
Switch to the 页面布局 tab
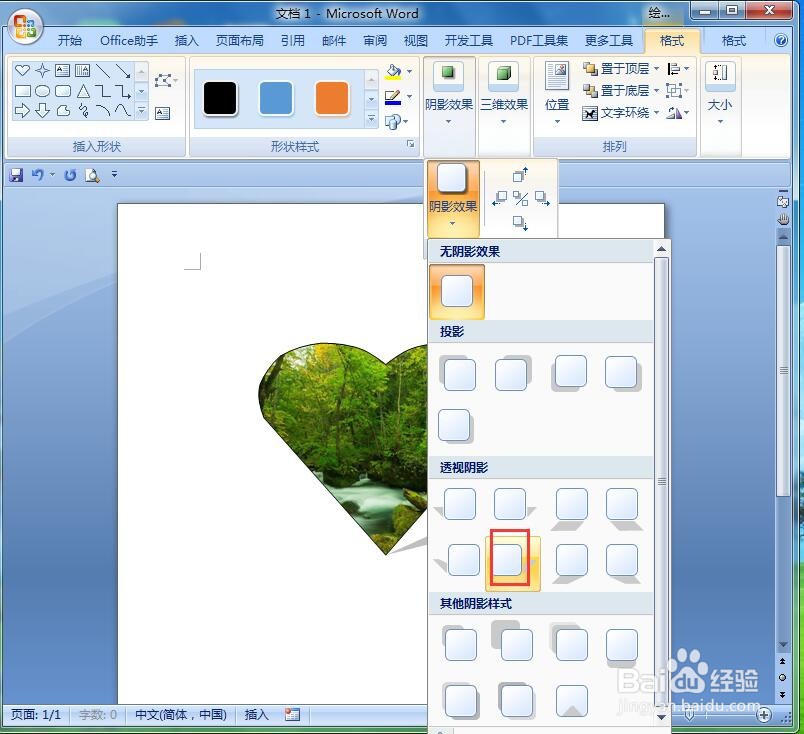pos(239,41)
